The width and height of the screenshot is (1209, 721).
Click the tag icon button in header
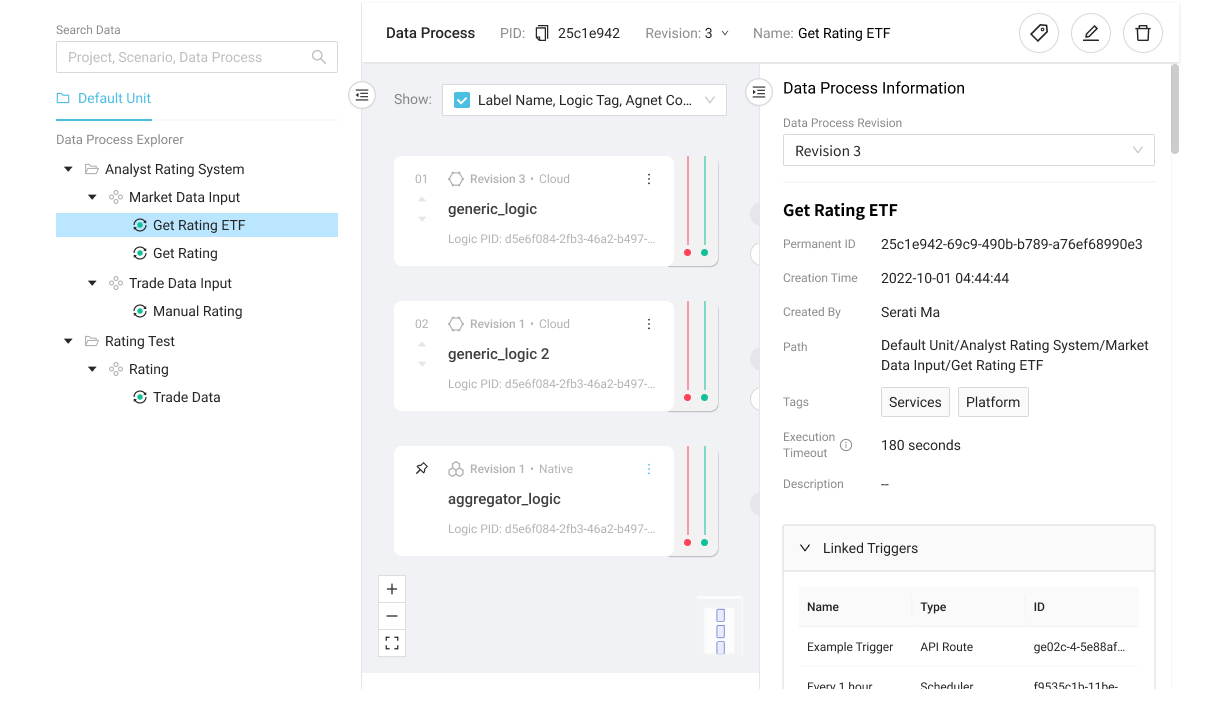(1039, 33)
